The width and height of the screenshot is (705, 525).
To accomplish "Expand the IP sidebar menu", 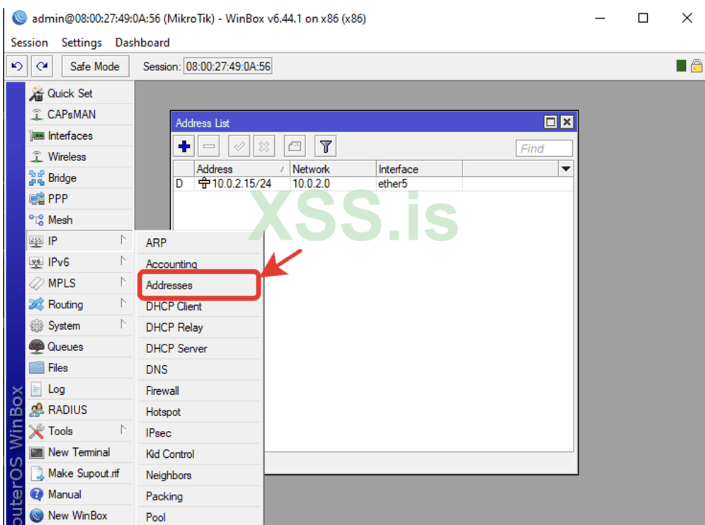I will pos(80,241).
